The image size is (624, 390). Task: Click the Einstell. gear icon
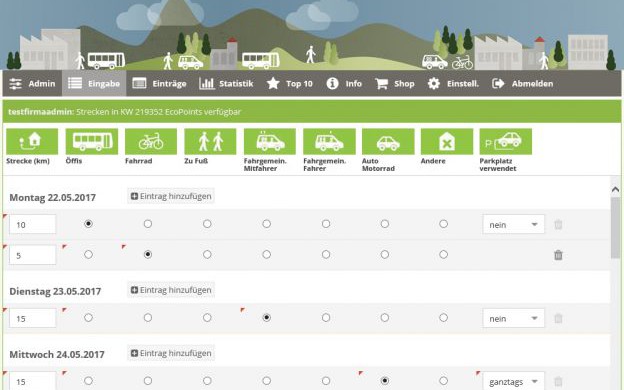coord(433,84)
